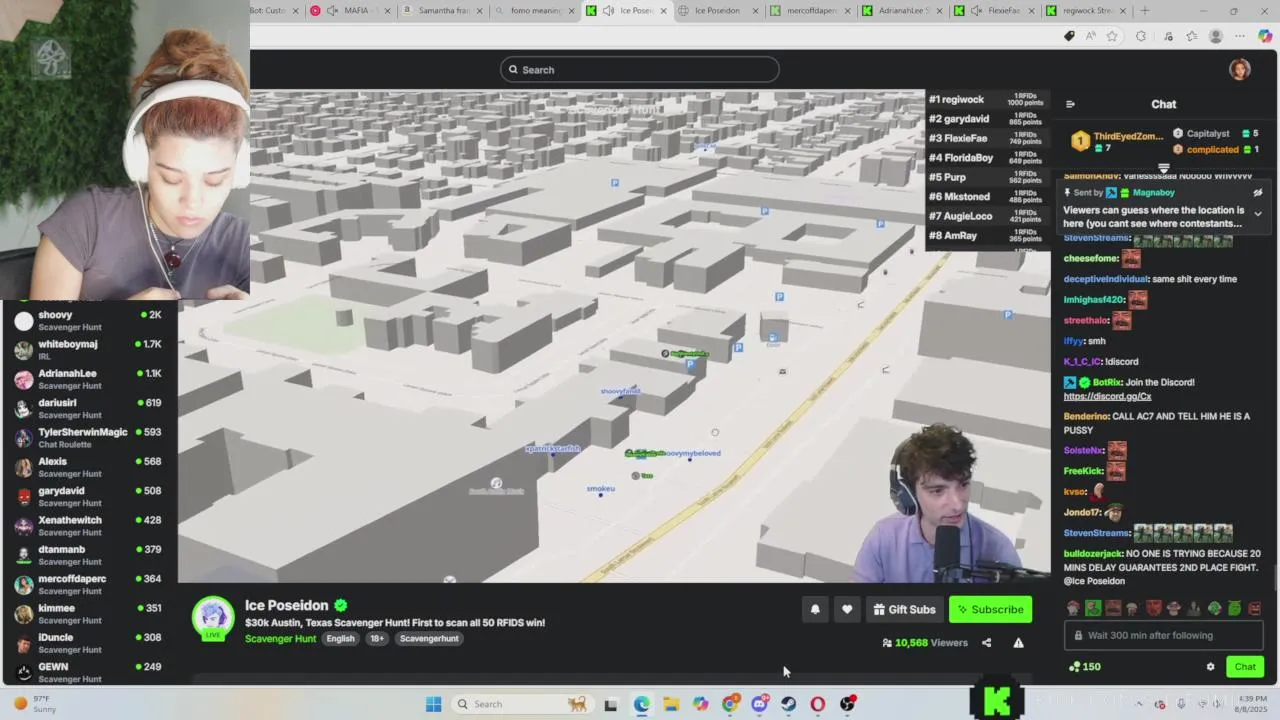Screen dimensions: 1280x720
Task: Open Microsoft Edge from taskbar
Action: click(641, 704)
